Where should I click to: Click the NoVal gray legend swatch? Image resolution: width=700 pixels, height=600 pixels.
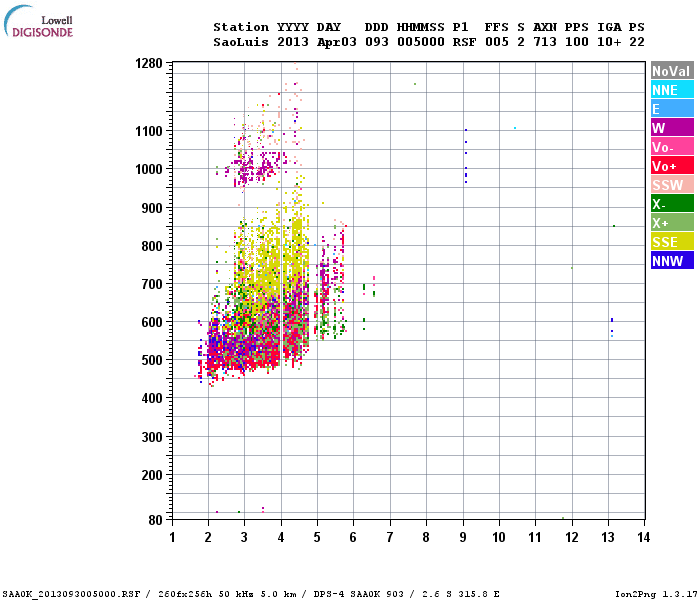(x=672, y=71)
